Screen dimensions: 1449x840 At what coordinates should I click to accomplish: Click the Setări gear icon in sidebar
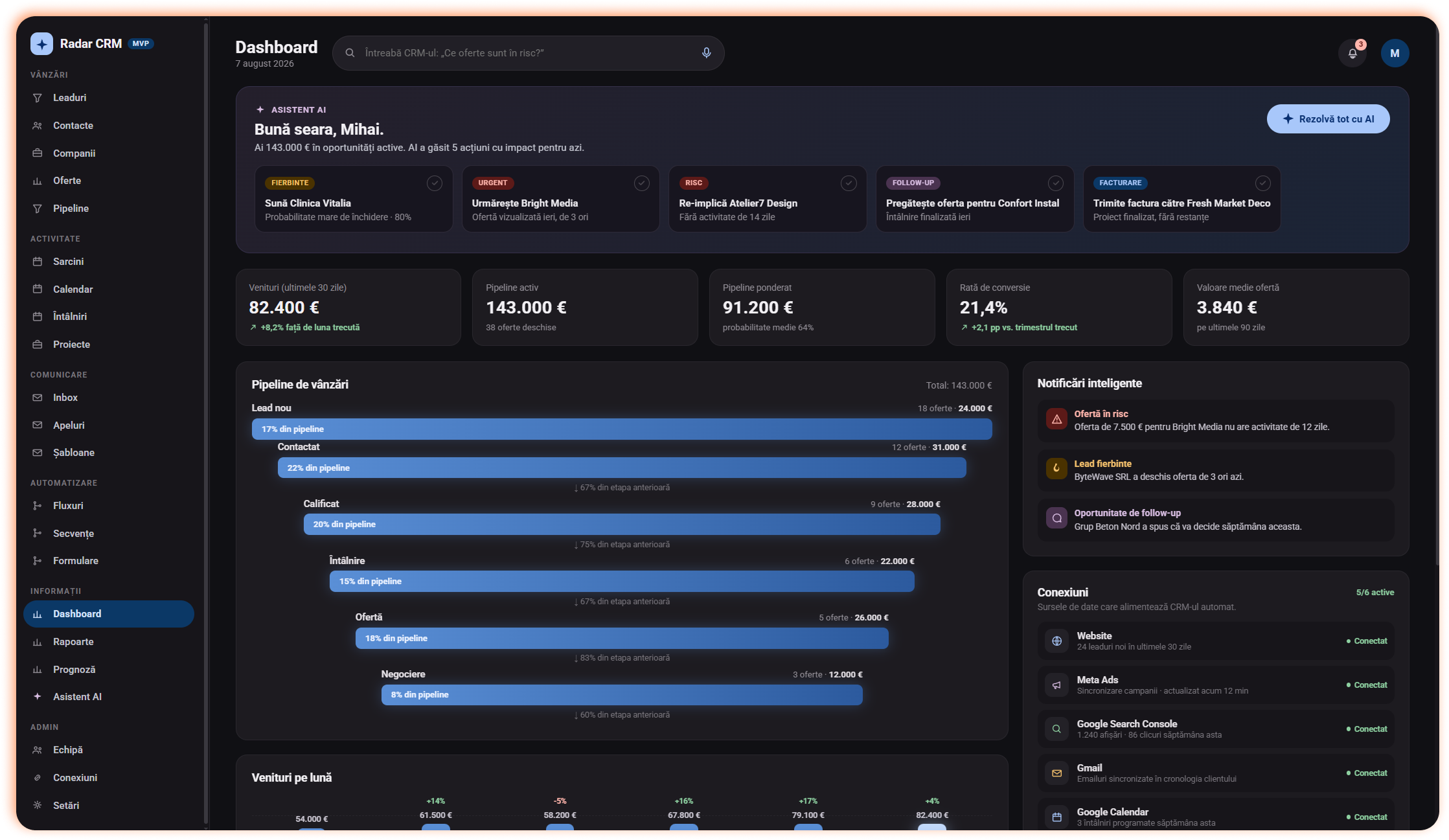38,806
